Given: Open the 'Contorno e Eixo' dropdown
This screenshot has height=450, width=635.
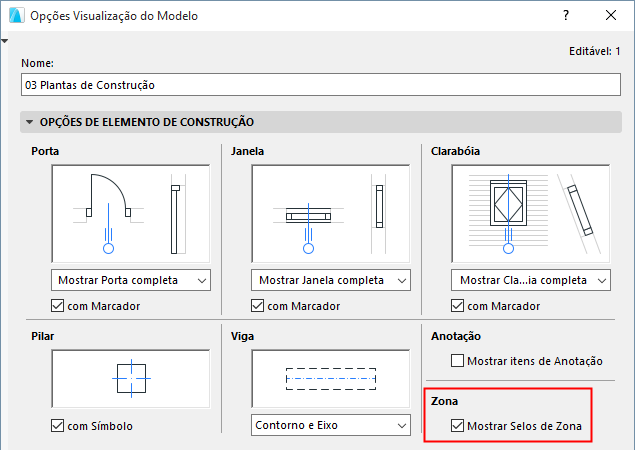Looking at the screenshot, I should coord(330,426).
